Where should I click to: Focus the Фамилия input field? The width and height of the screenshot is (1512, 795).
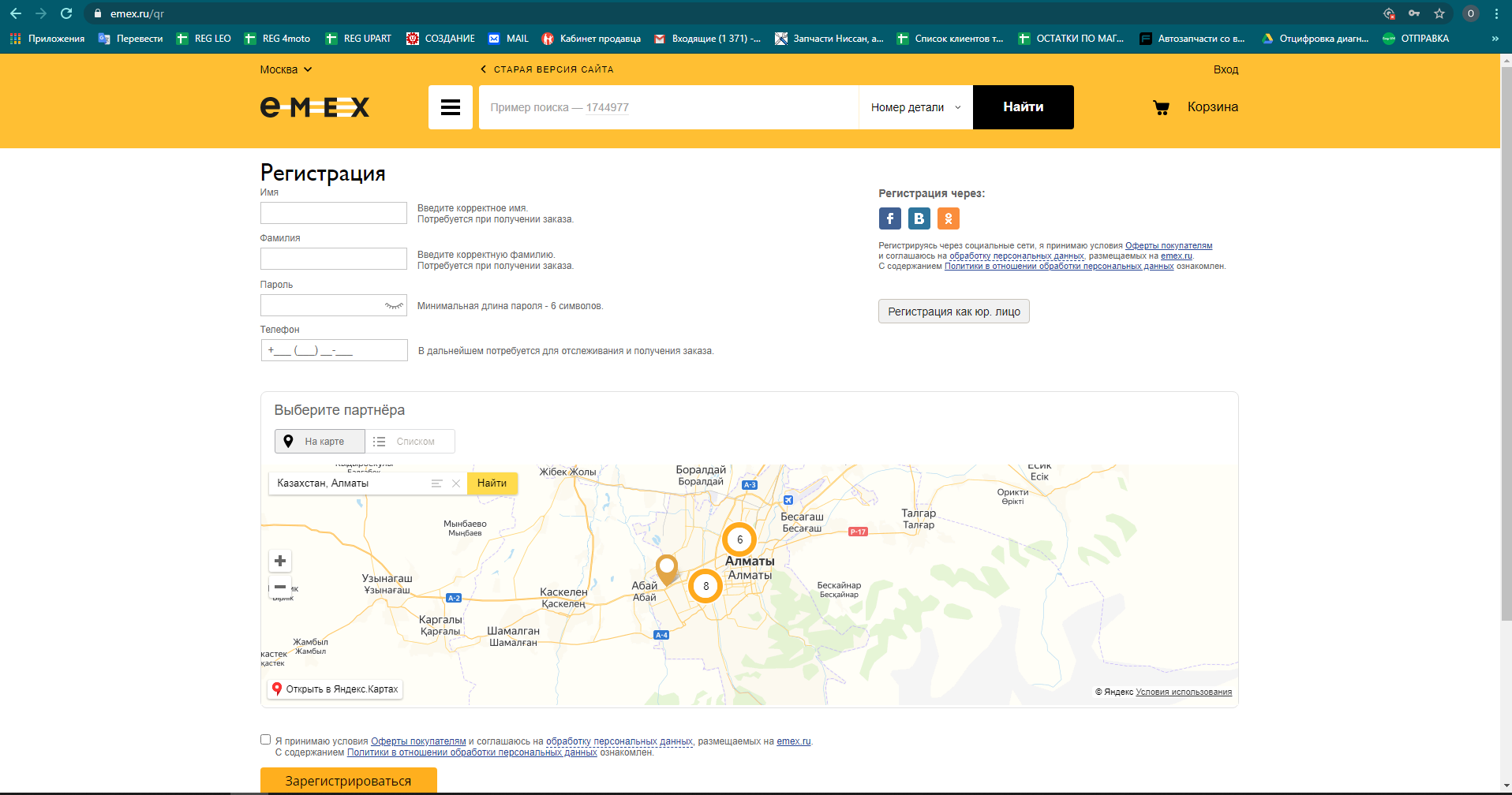click(x=334, y=259)
